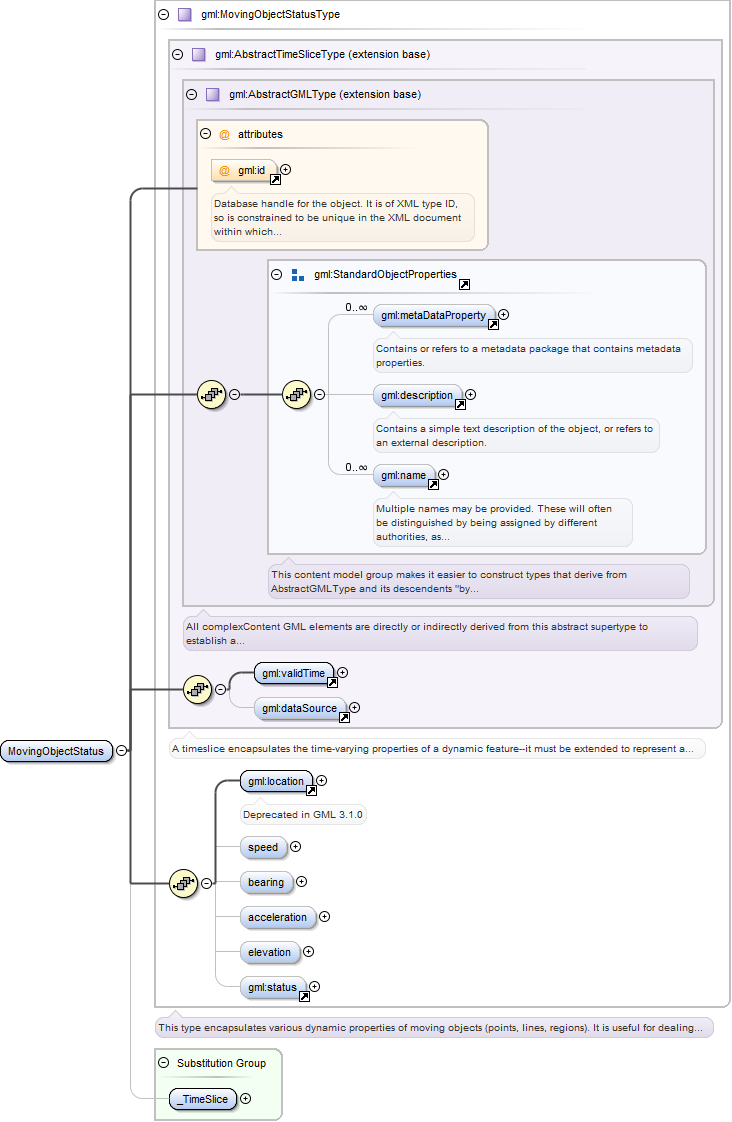Select the gml:dataSource element
This screenshot has height=1122, width=732.
(x=299, y=708)
